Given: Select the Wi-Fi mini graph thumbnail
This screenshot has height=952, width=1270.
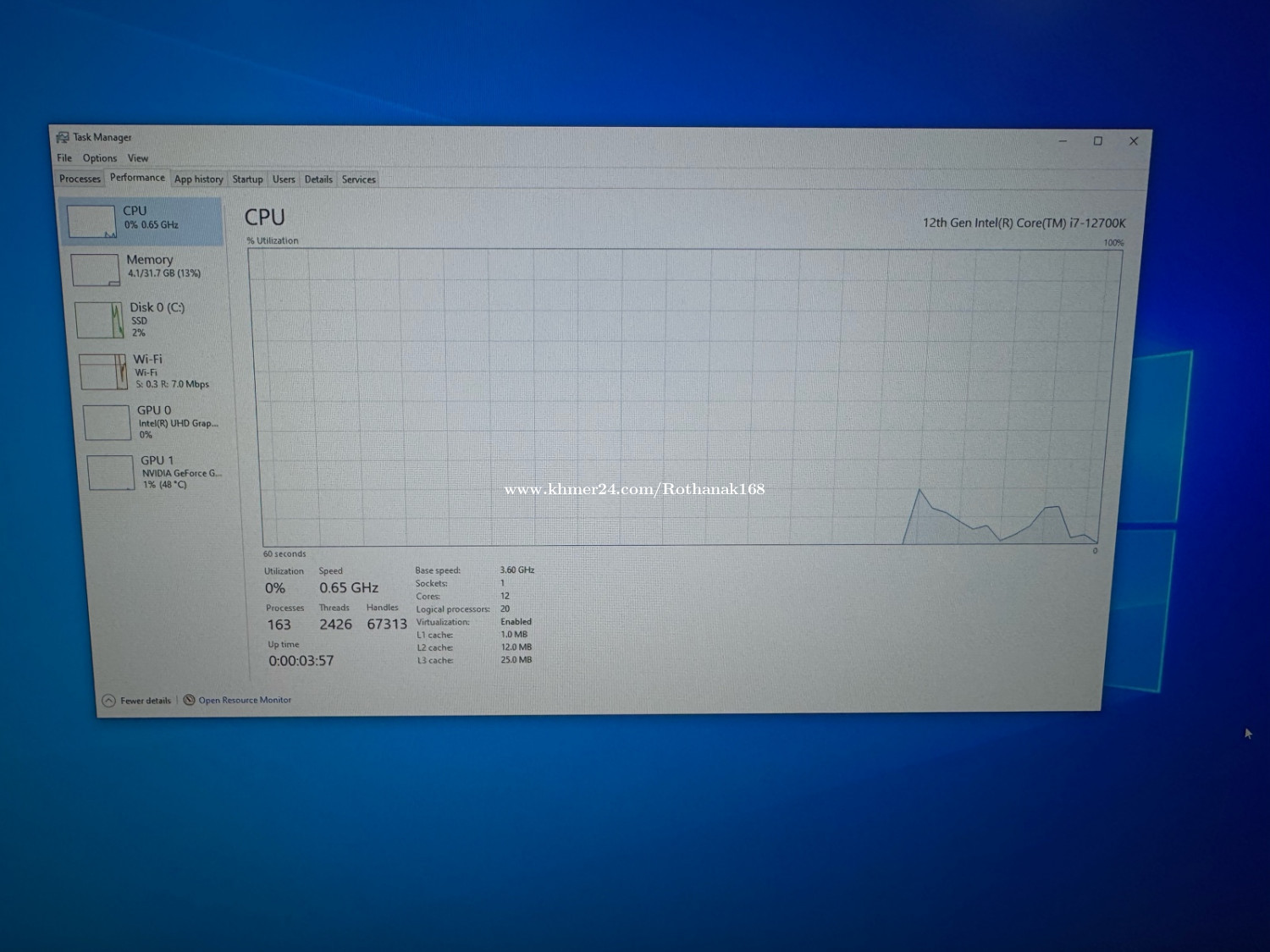Looking at the screenshot, I should [x=102, y=372].
